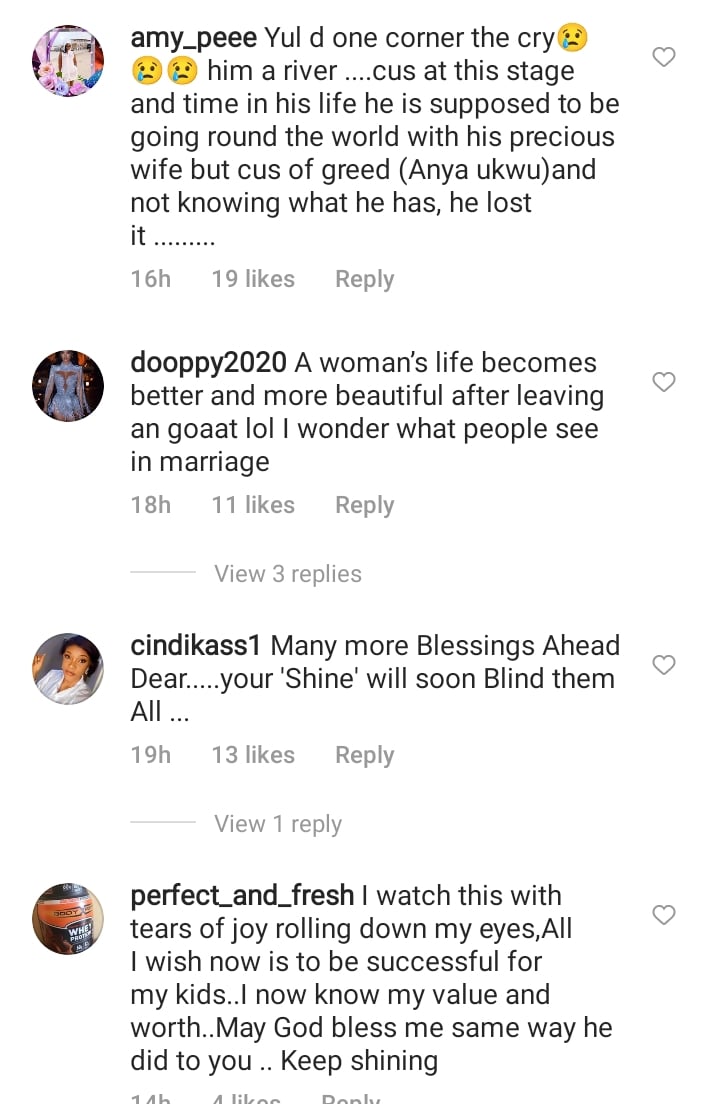Open the dooppy2020 username link
Screen dimensions: 720x1104
[209, 363]
